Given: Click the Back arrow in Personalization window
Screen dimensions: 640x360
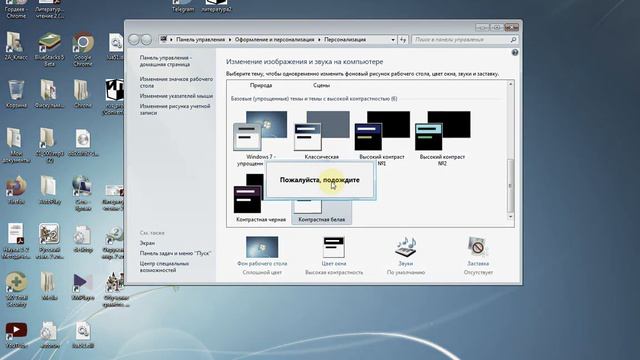Looking at the screenshot, I should [134, 40].
